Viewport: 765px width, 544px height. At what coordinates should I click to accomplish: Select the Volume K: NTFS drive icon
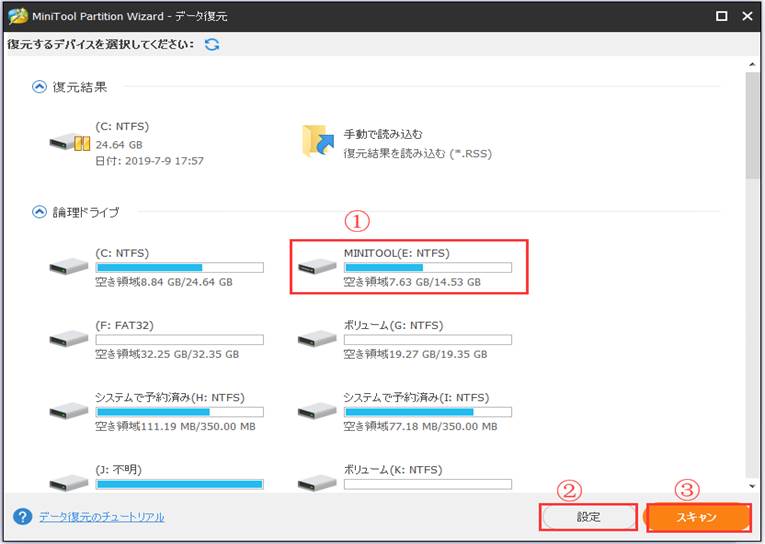[x=318, y=482]
